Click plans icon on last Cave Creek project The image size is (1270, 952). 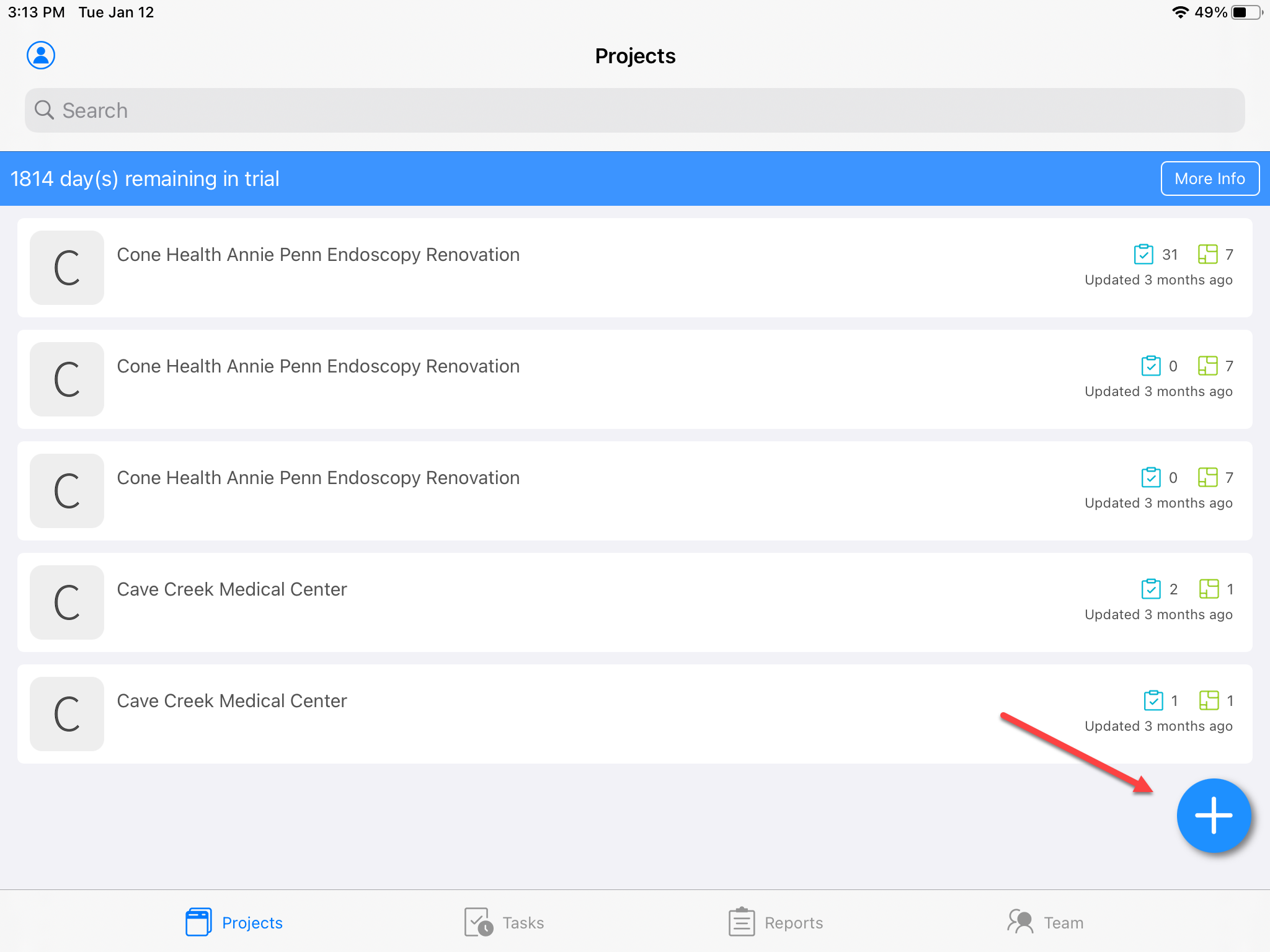coord(1209,700)
